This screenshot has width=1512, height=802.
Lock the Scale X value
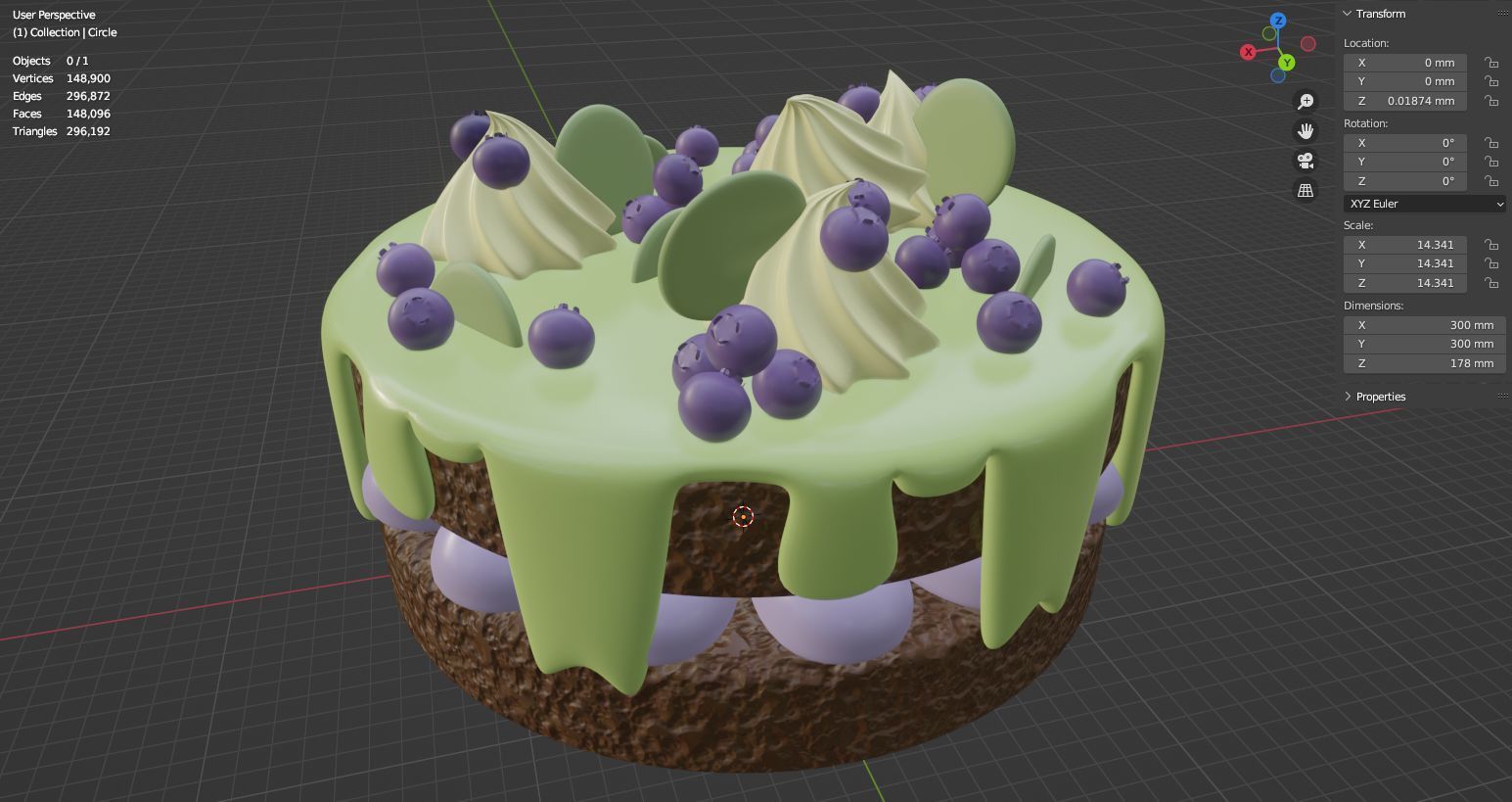1491,245
